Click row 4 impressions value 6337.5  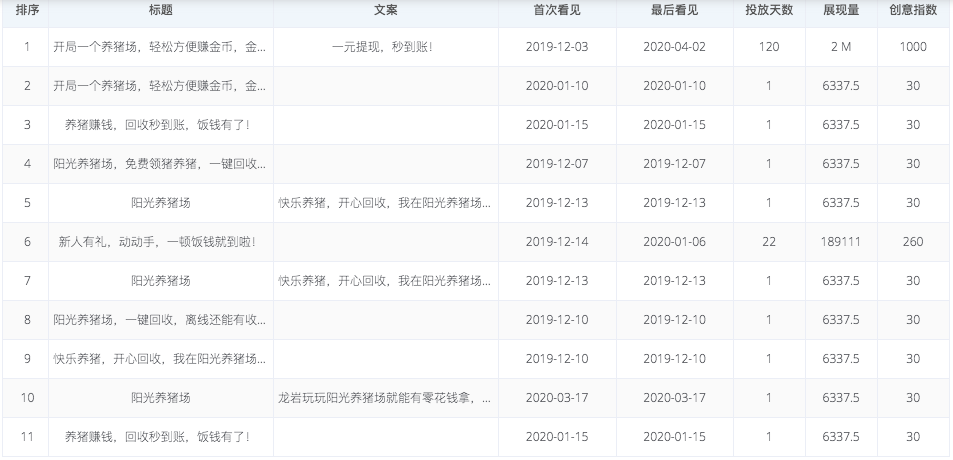click(x=841, y=163)
